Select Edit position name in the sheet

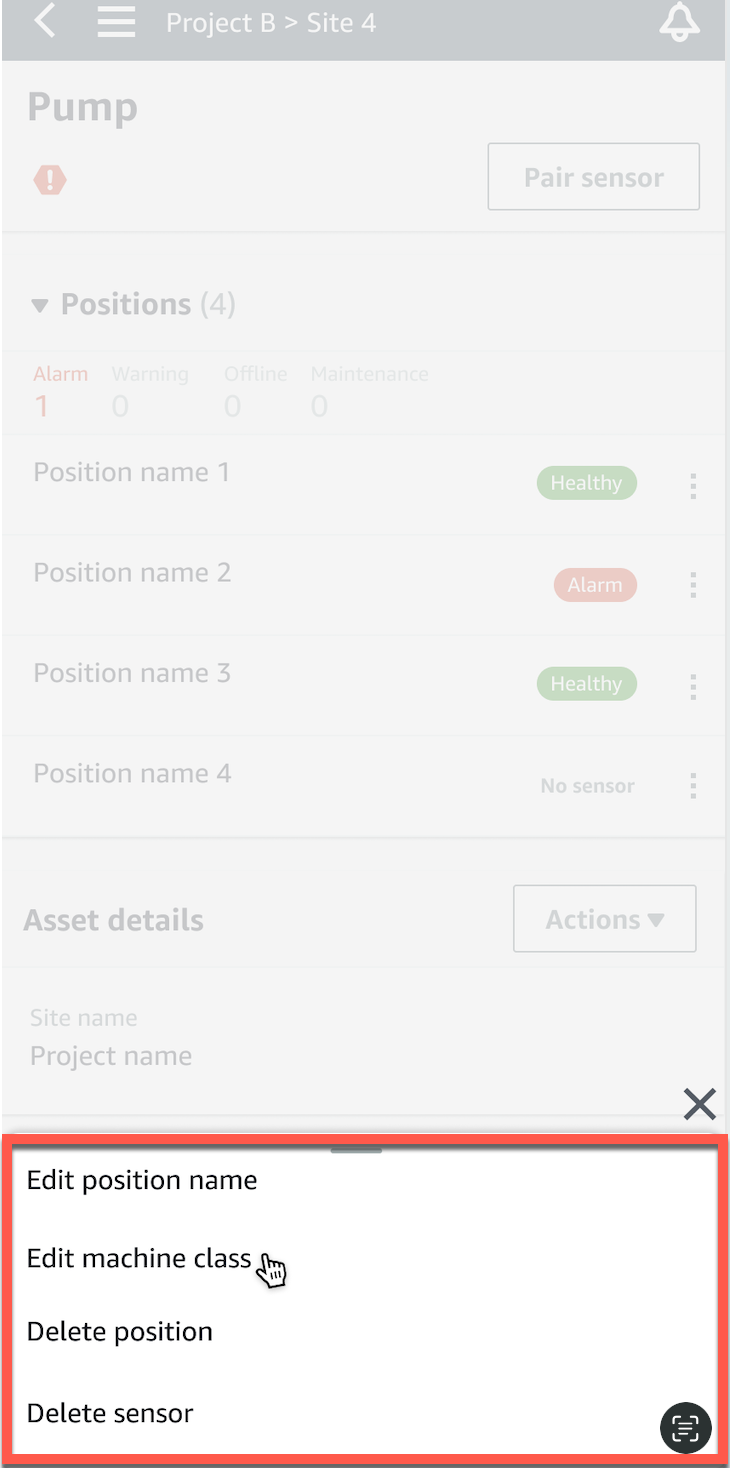coord(142,1180)
